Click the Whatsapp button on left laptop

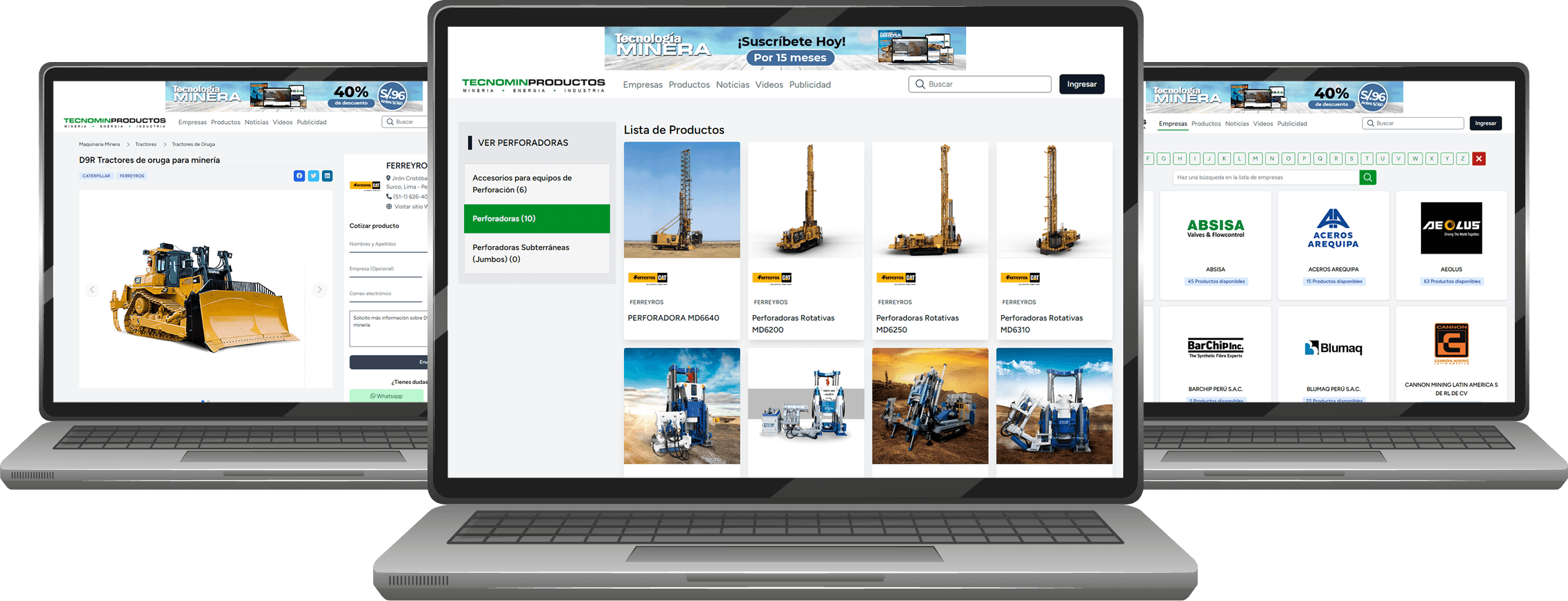[x=387, y=396]
